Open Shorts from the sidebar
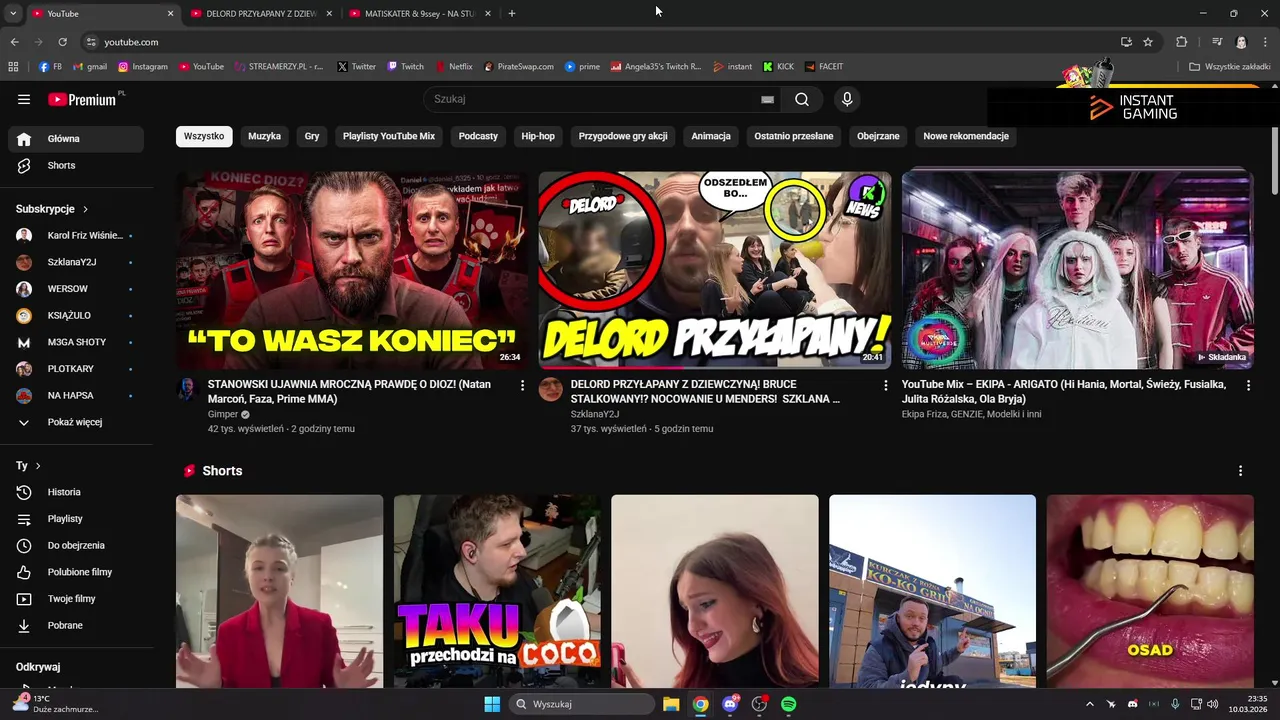 [76, 165]
